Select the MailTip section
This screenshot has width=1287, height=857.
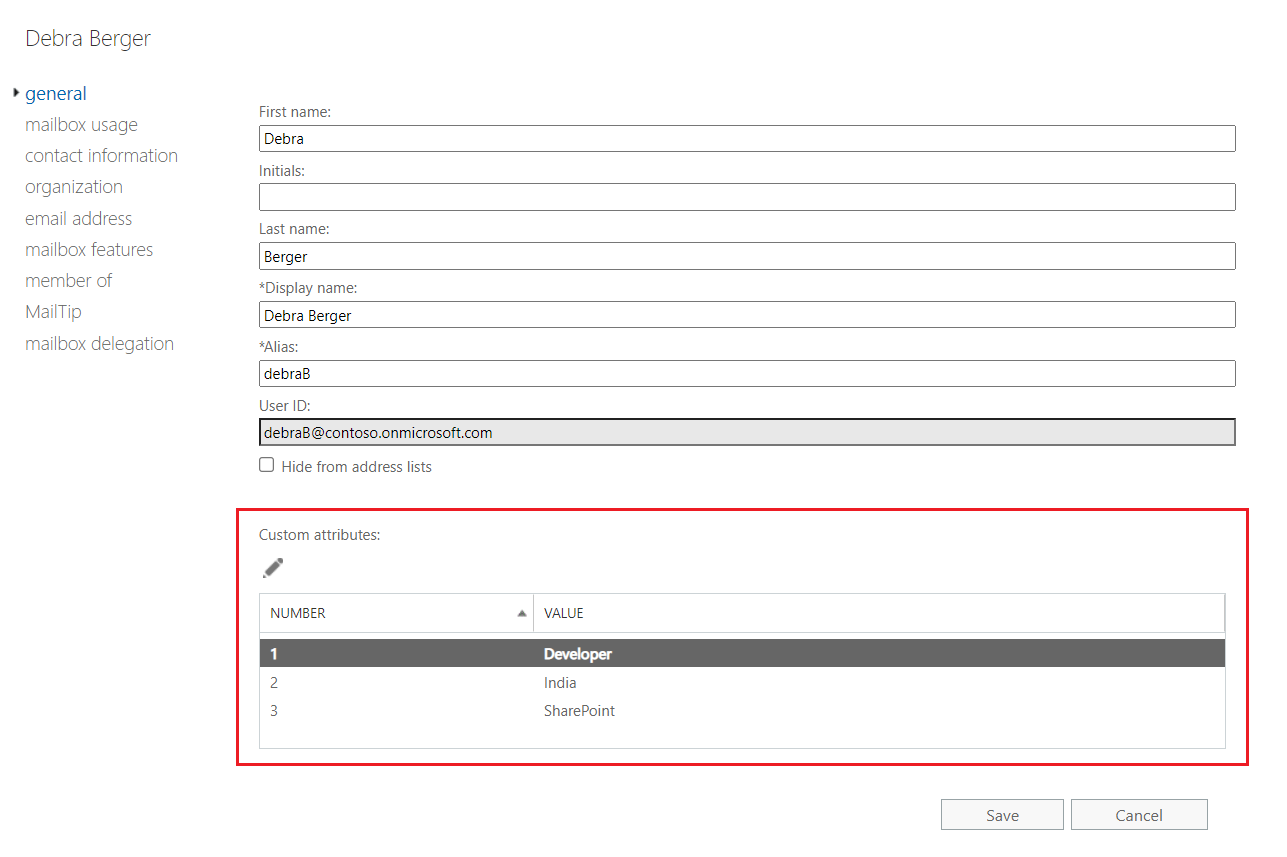pos(53,312)
